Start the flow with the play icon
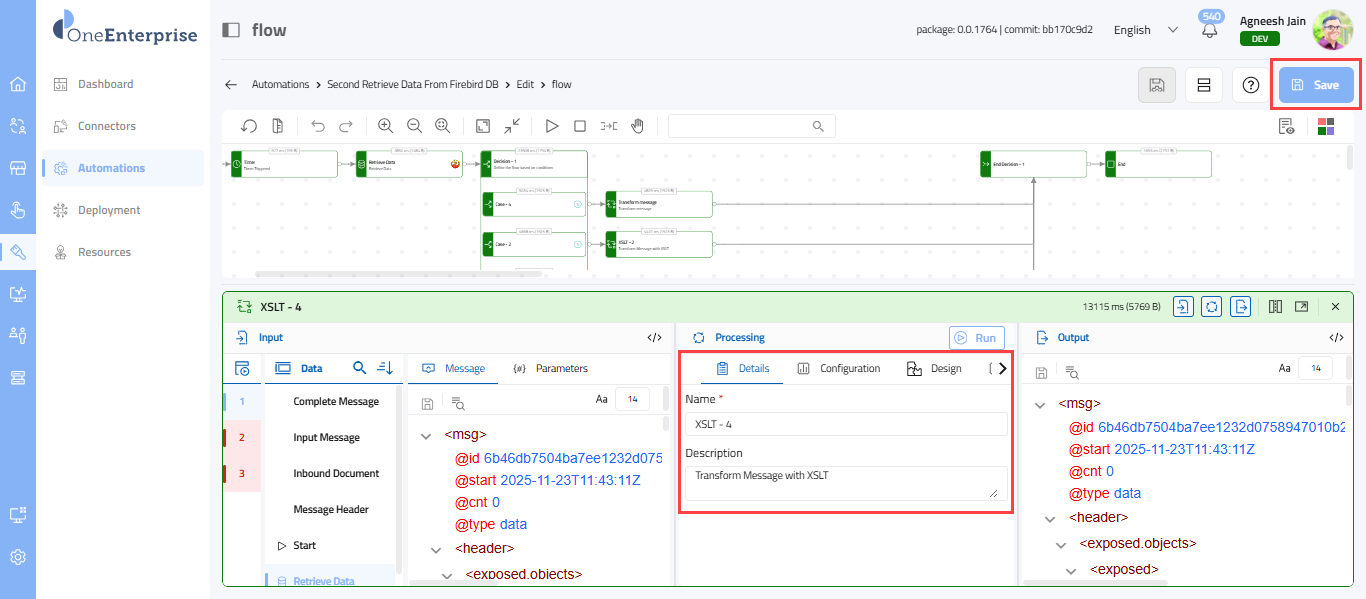Image resolution: width=1366 pixels, height=599 pixels. 551,126
